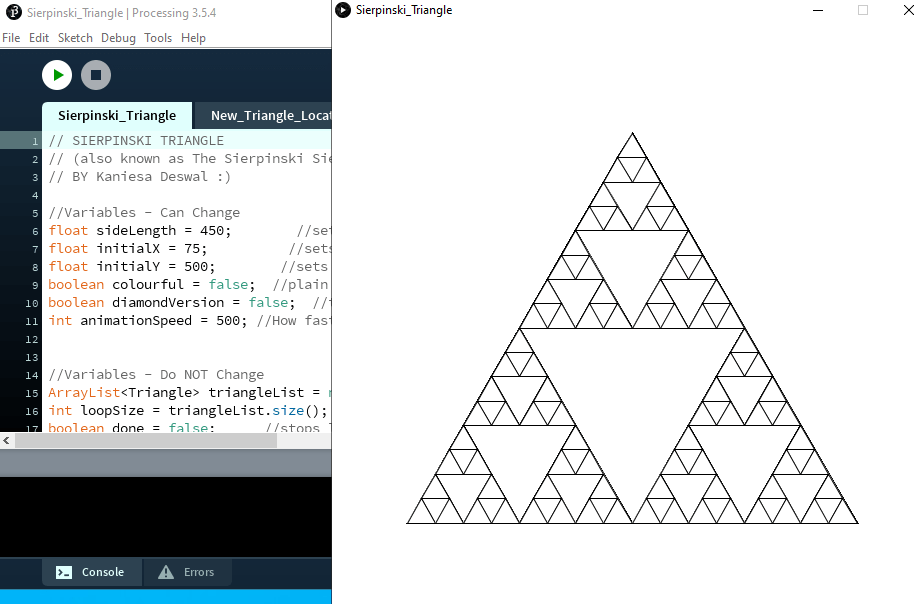The image size is (924, 604).
Task: Open the Sketch menu
Action: (x=75, y=38)
